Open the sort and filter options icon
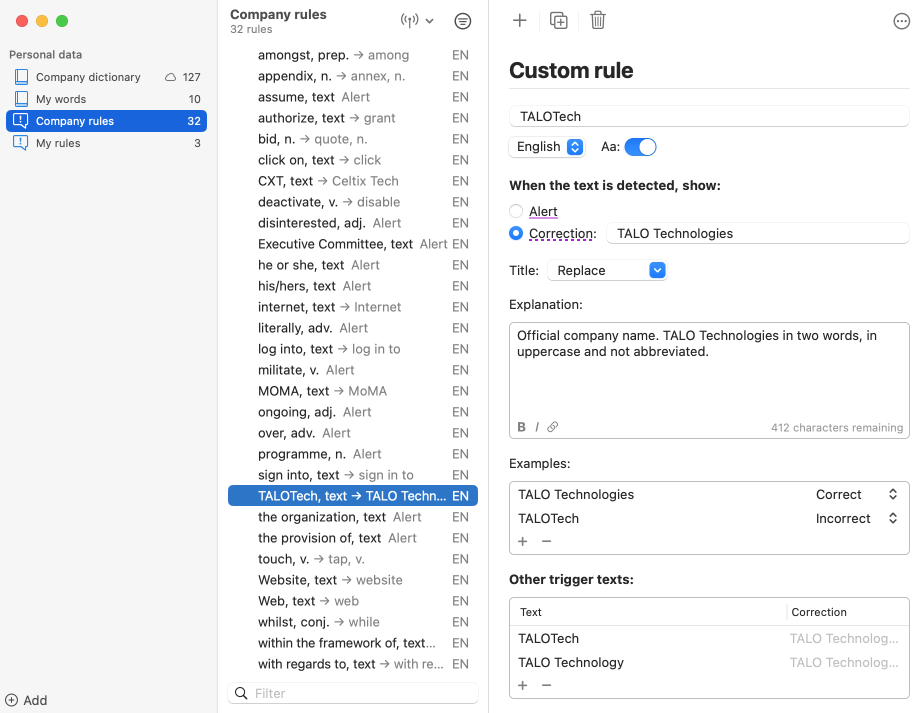Viewport: 924px width, 713px height. coord(461,21)
